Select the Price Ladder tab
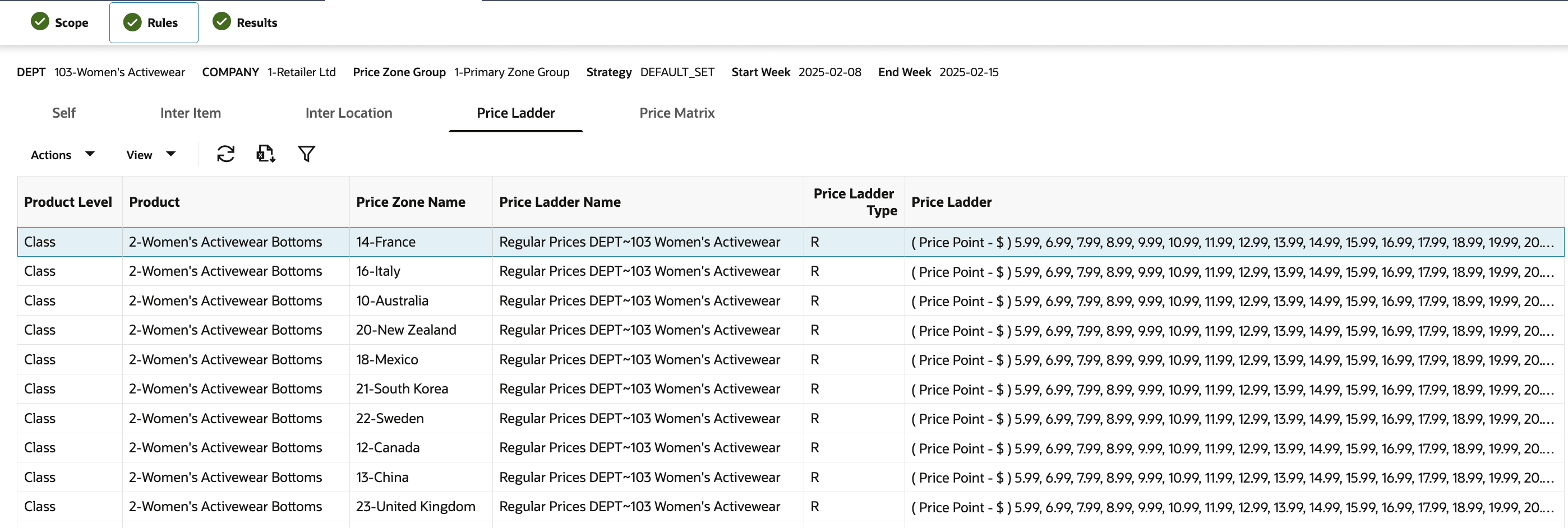The image size is (1568, 528). [515, 113]
